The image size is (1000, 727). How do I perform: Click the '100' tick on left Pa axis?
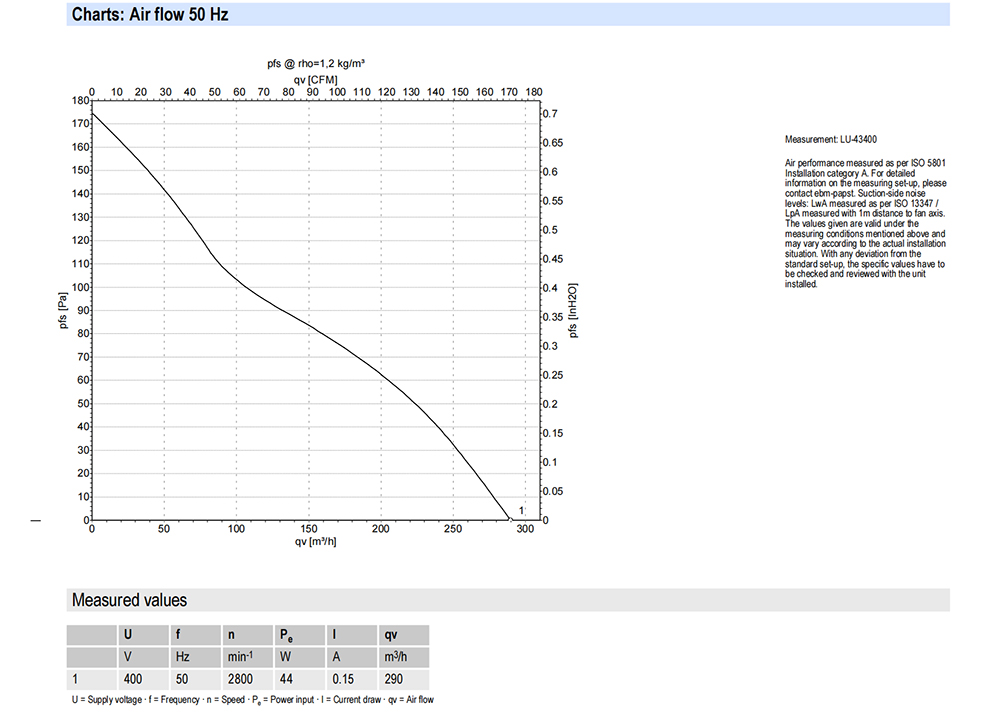[x=80, y=287]
